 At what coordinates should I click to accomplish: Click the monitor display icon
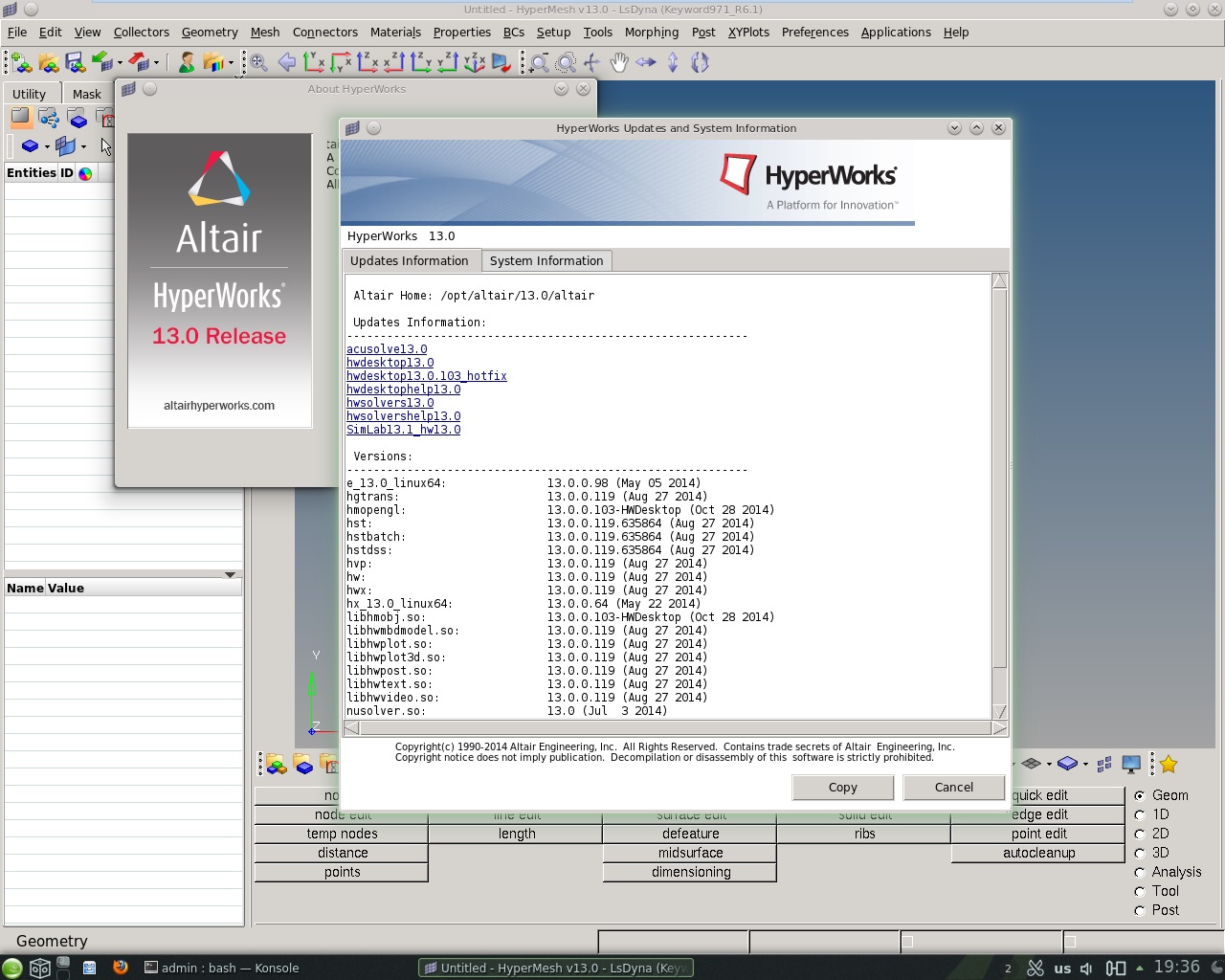click(x=1131, y=764)
